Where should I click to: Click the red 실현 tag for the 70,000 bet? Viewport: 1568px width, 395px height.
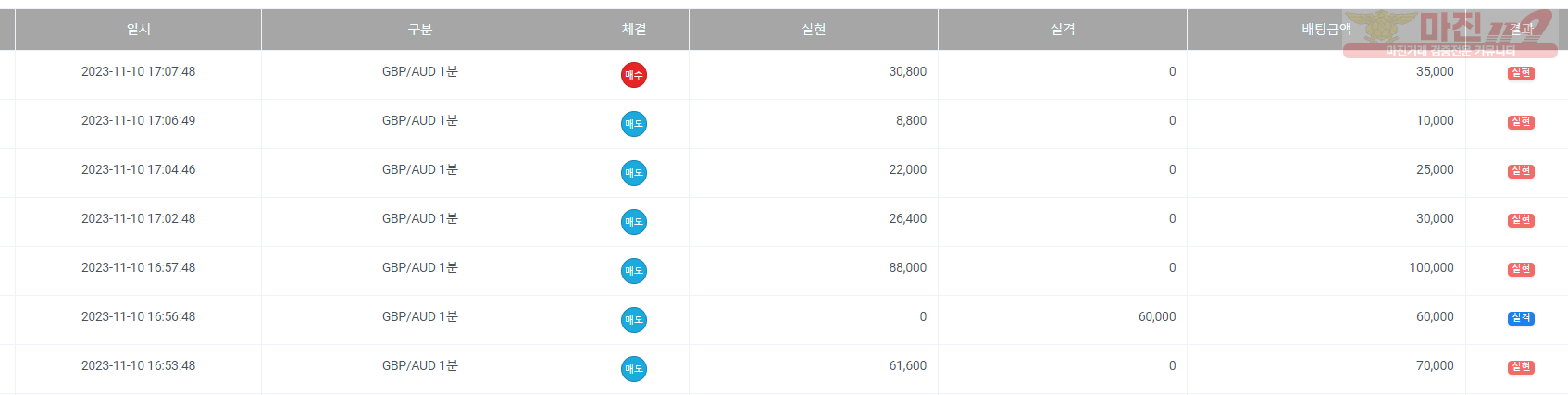[1521, 367]
